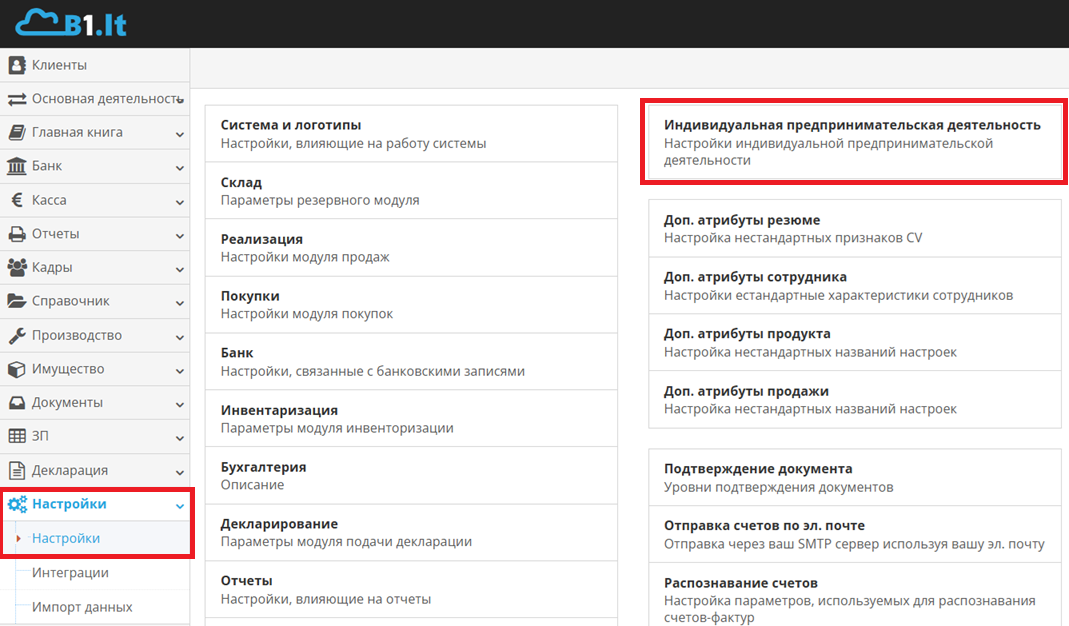The height and width of the screenshot is (626, 1069).
Task: Select the gears icon next to Настройки
Action: 15,503
